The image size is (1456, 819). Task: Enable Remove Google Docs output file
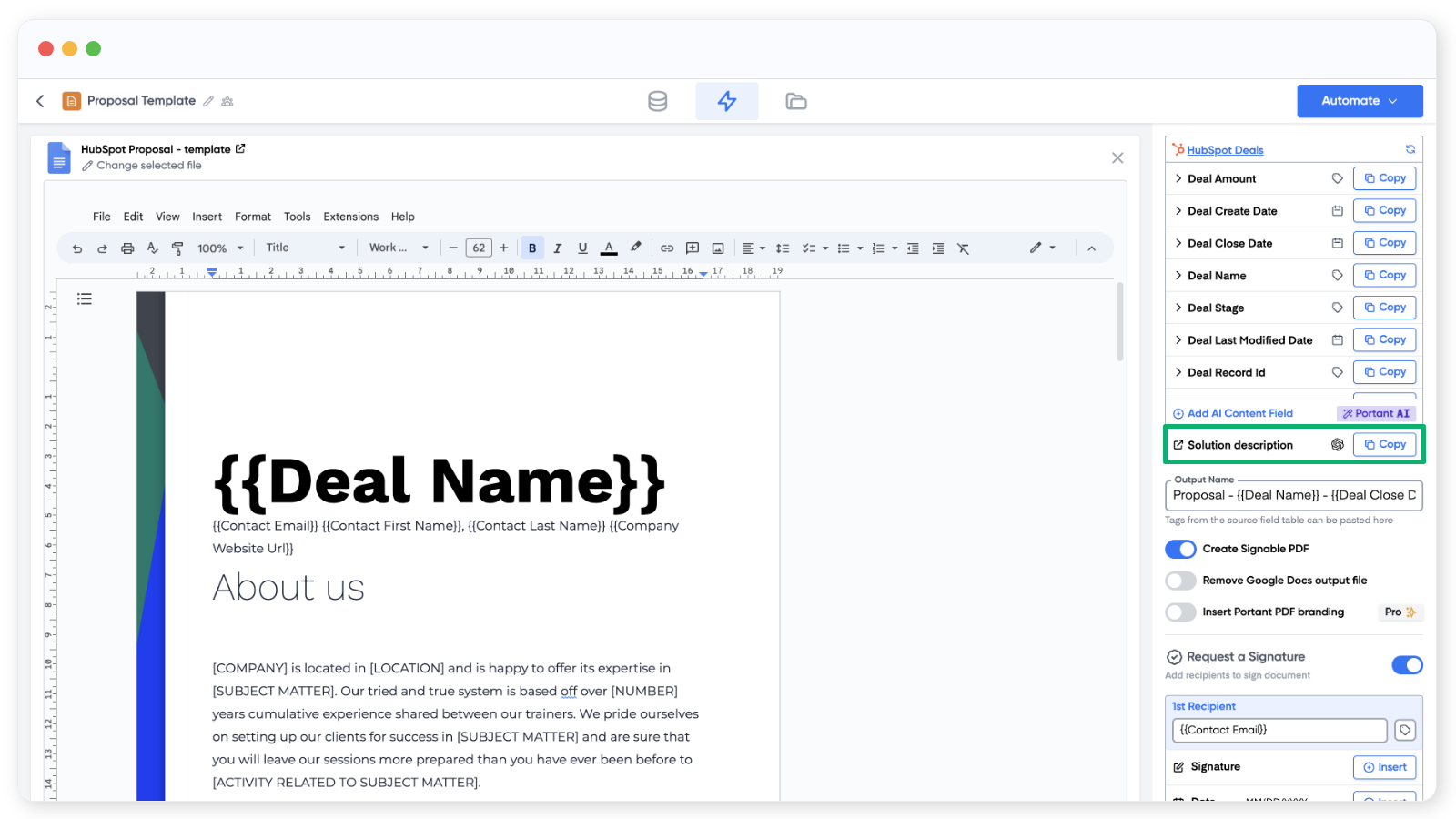(1180, 581)
